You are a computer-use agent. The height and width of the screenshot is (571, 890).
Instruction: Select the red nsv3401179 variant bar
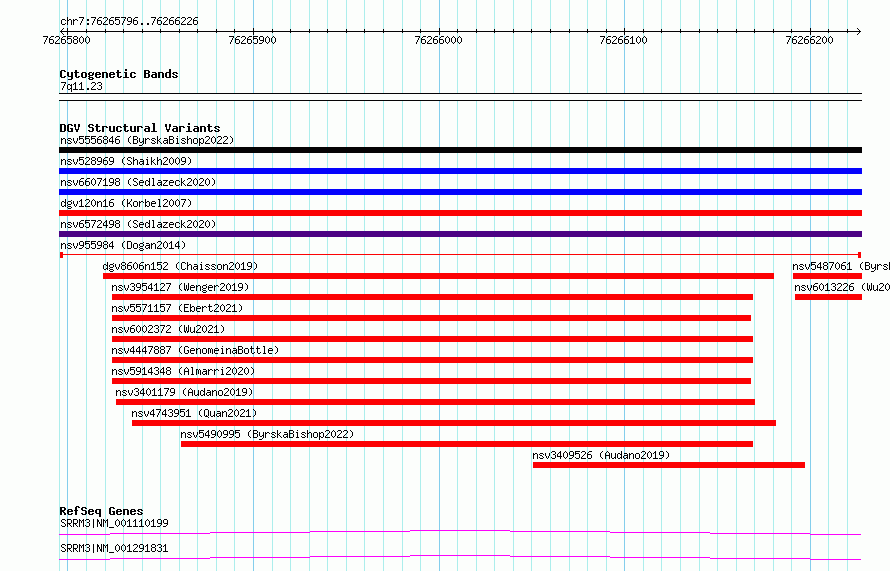pos(435,402)
